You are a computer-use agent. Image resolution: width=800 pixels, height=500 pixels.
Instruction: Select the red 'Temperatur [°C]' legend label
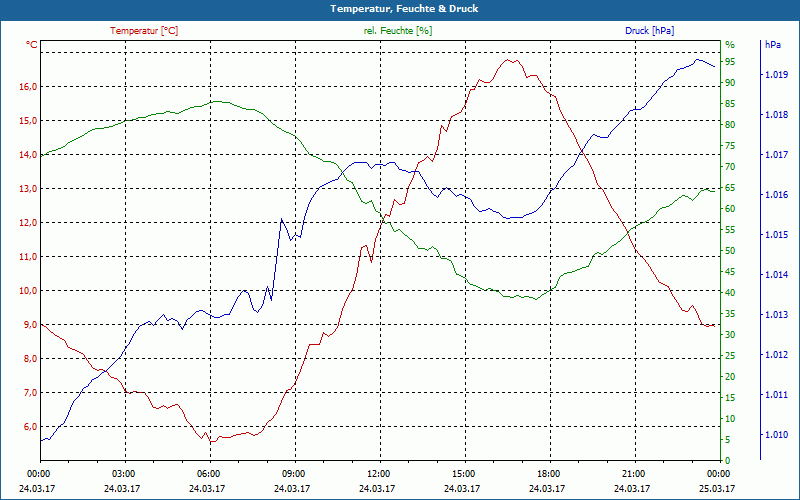tap(144, 31)
